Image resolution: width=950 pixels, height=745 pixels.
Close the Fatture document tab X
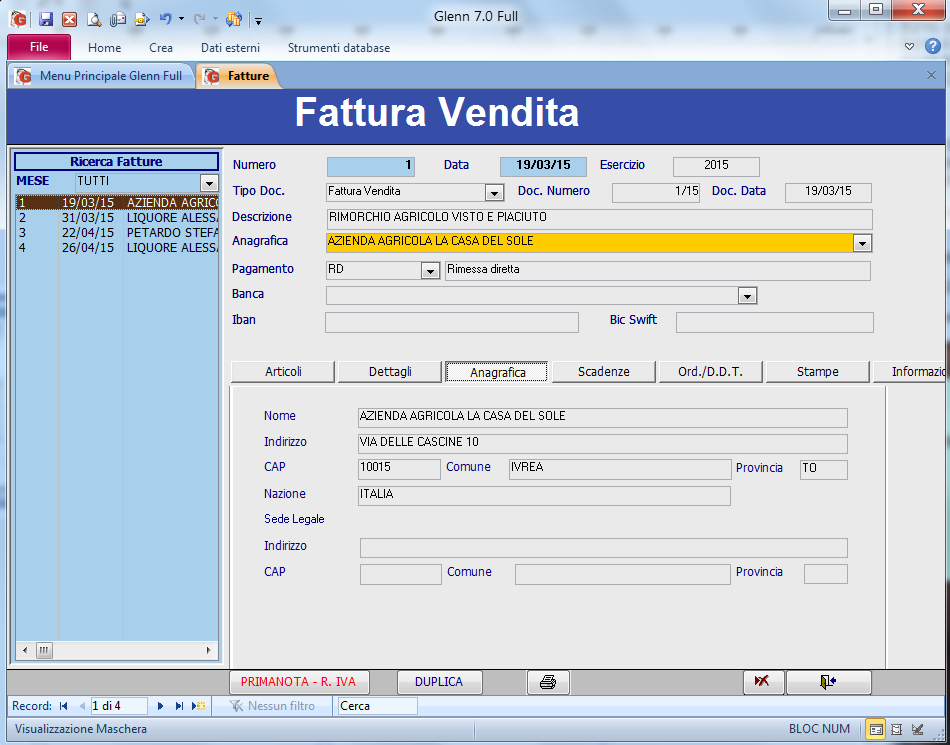(x=931, y=75)
